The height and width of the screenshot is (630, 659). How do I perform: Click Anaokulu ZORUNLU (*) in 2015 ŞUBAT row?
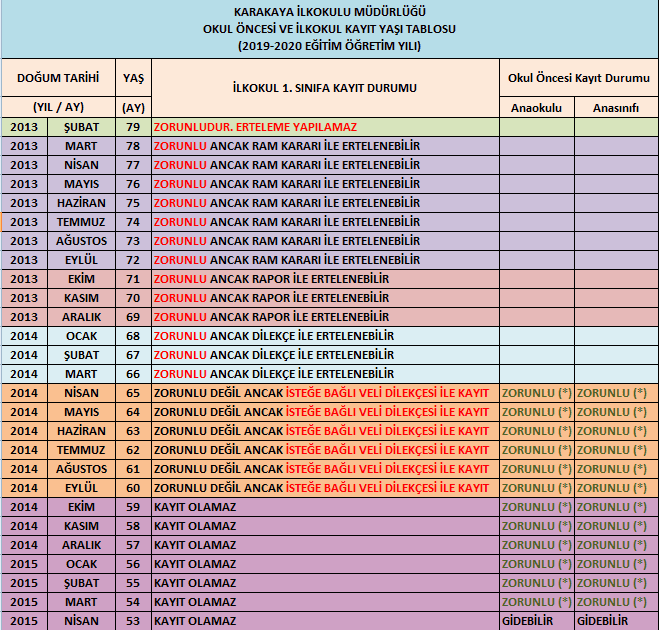pos(537,583)
